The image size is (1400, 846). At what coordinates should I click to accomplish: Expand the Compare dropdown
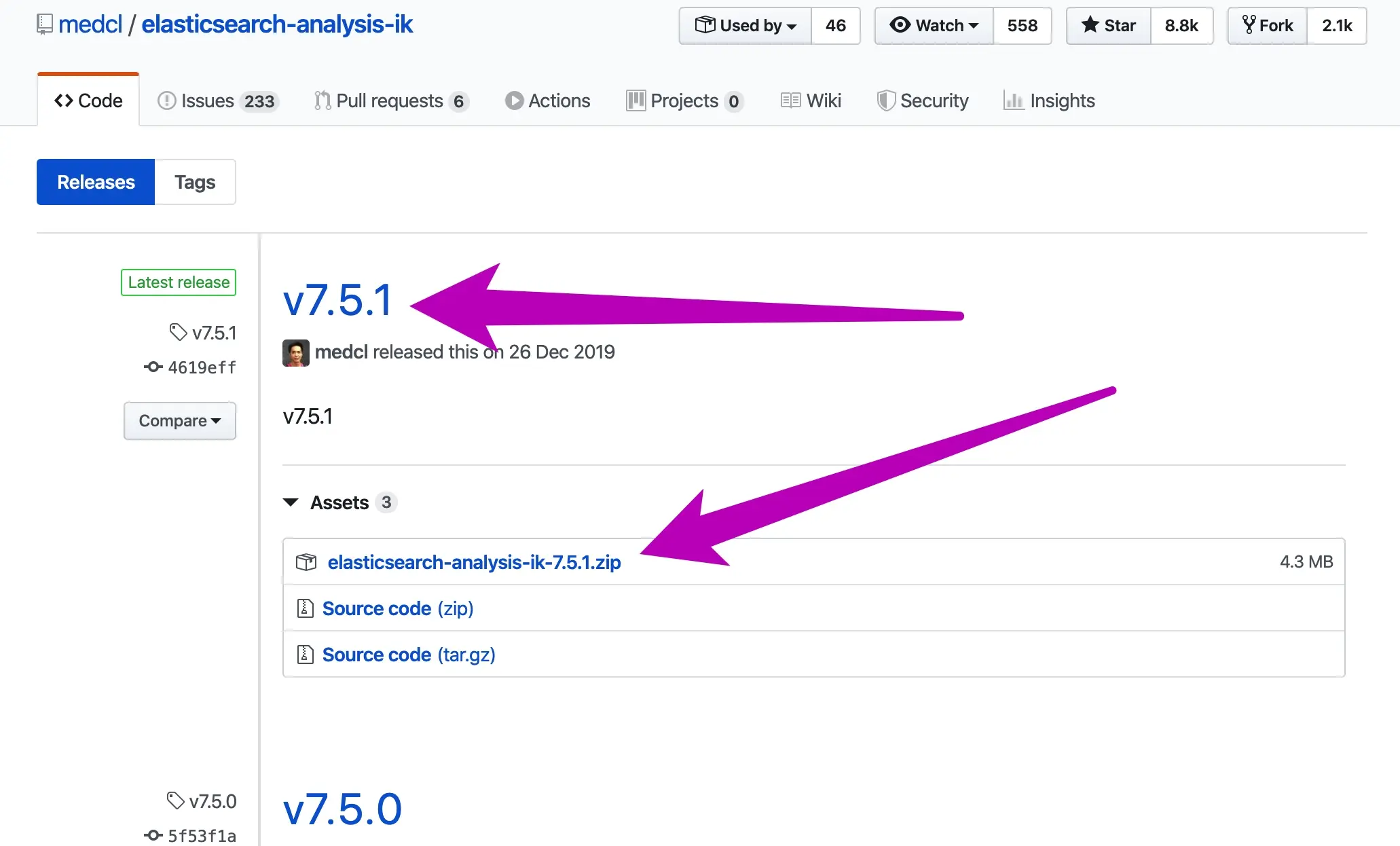point(180,421)
